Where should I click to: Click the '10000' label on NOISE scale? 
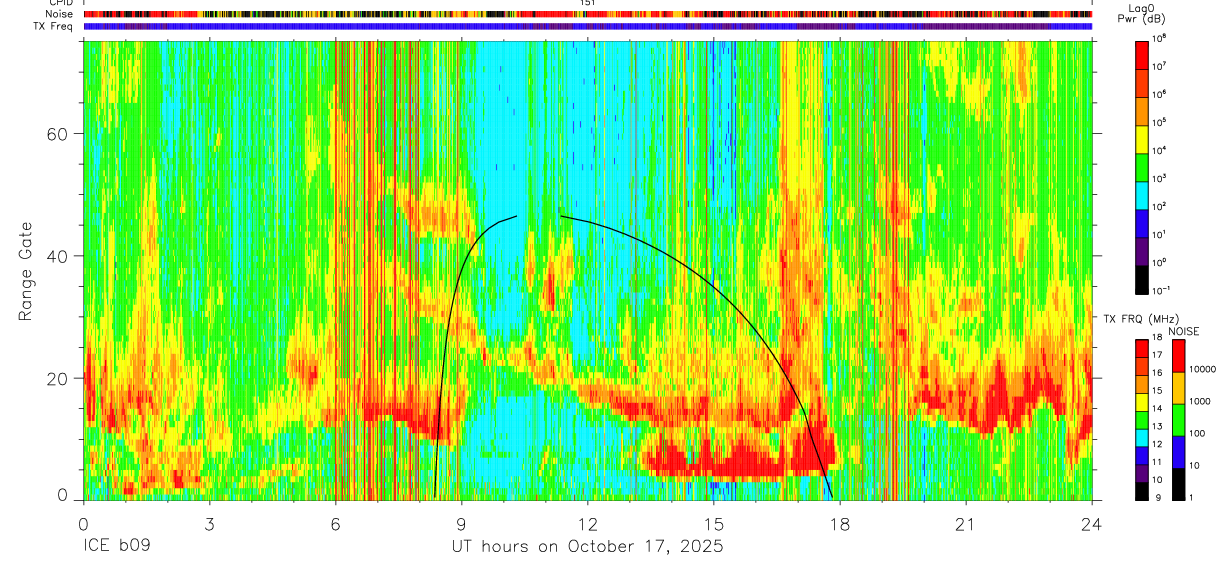tap(1203, 369)
